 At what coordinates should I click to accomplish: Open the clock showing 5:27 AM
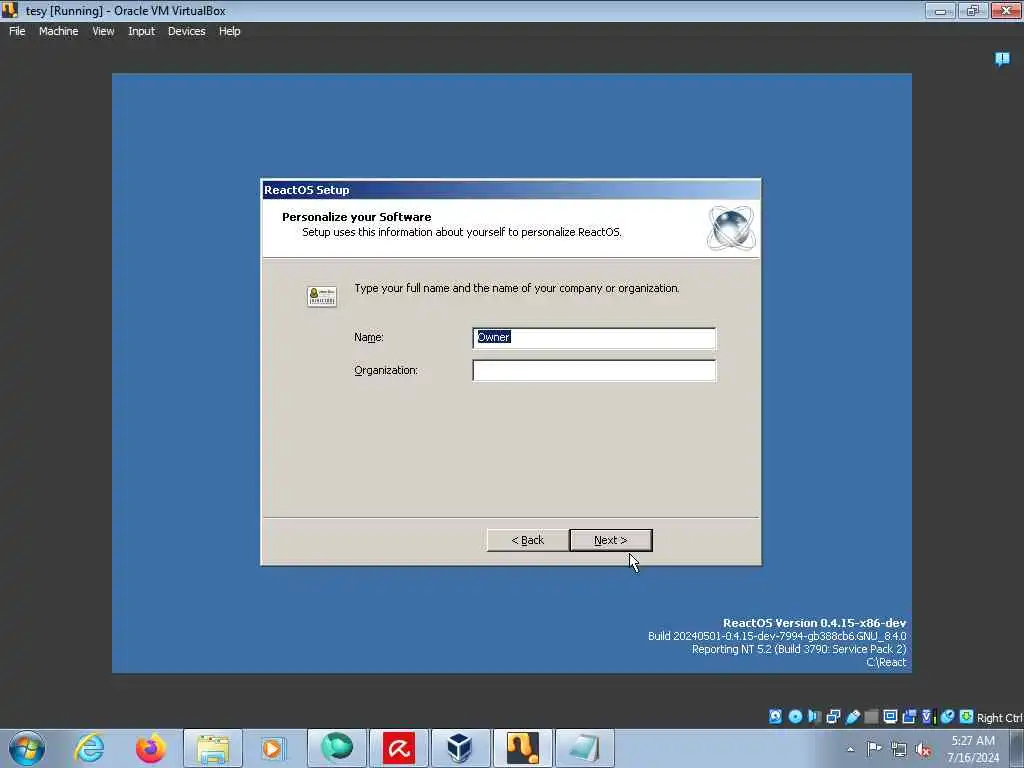point(973,748)
